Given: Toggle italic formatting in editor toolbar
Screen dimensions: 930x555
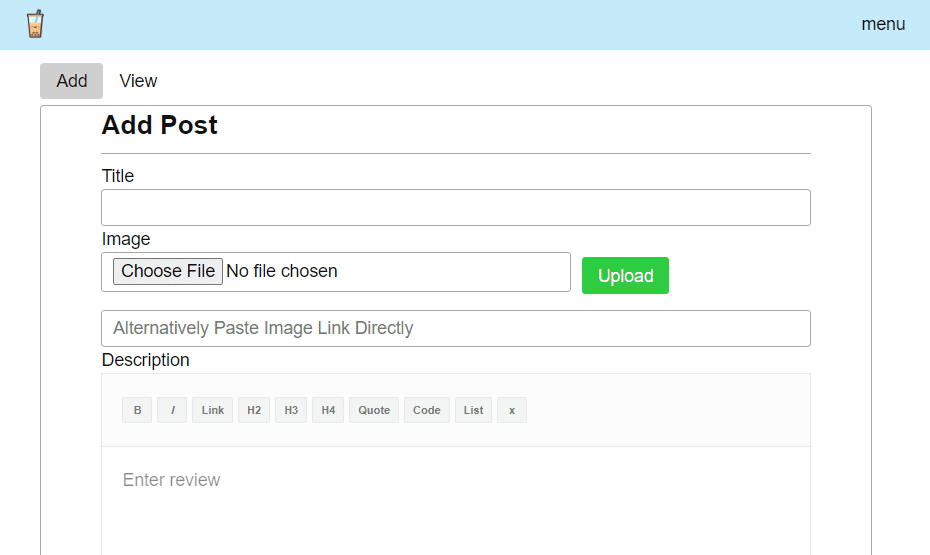Looking at the screenshot, I should (172, 410).
